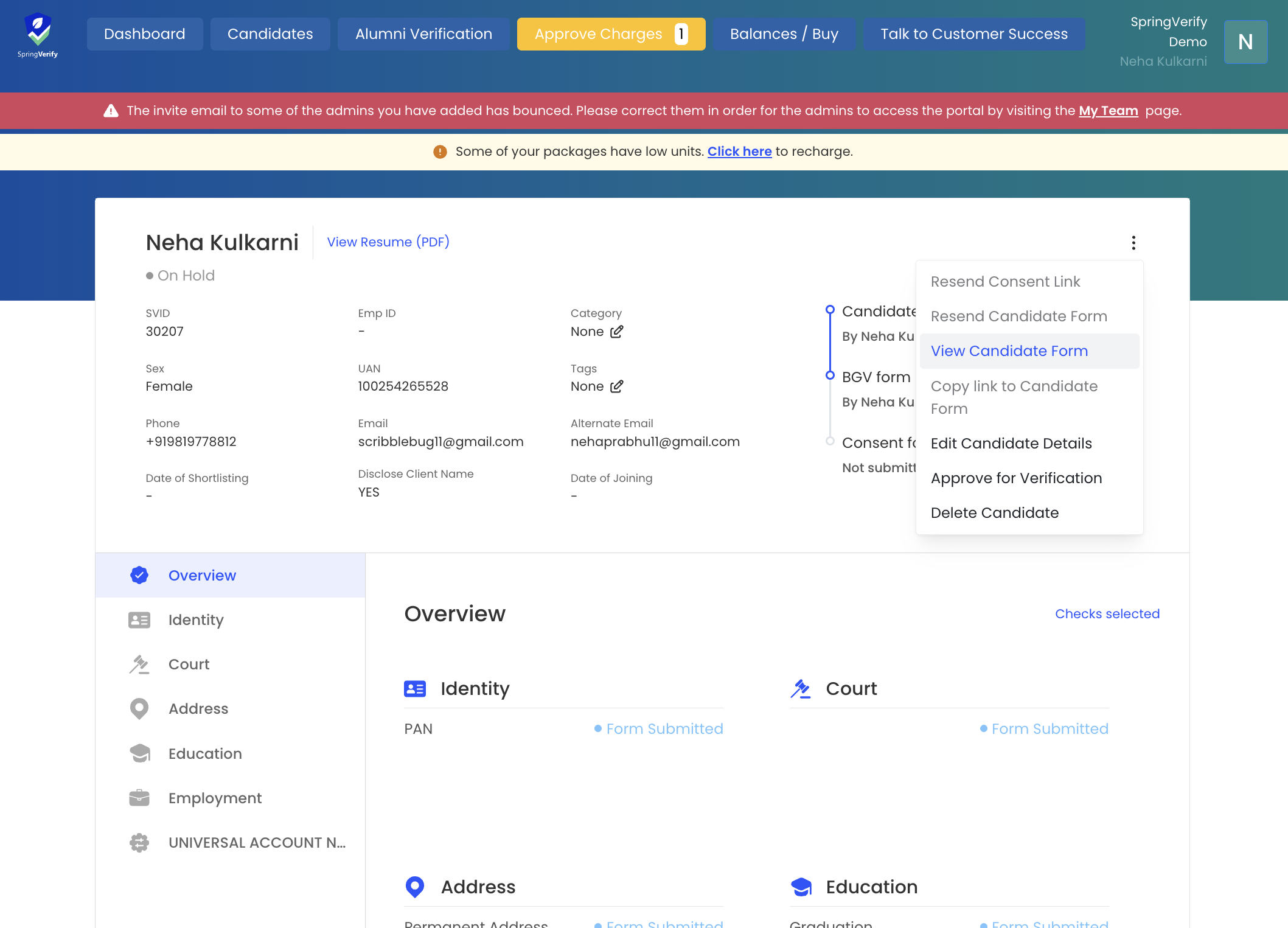Open the user avatar N menu
Image resolution: width=1288 pixels, height=928 pixels.
[1245, 42]
